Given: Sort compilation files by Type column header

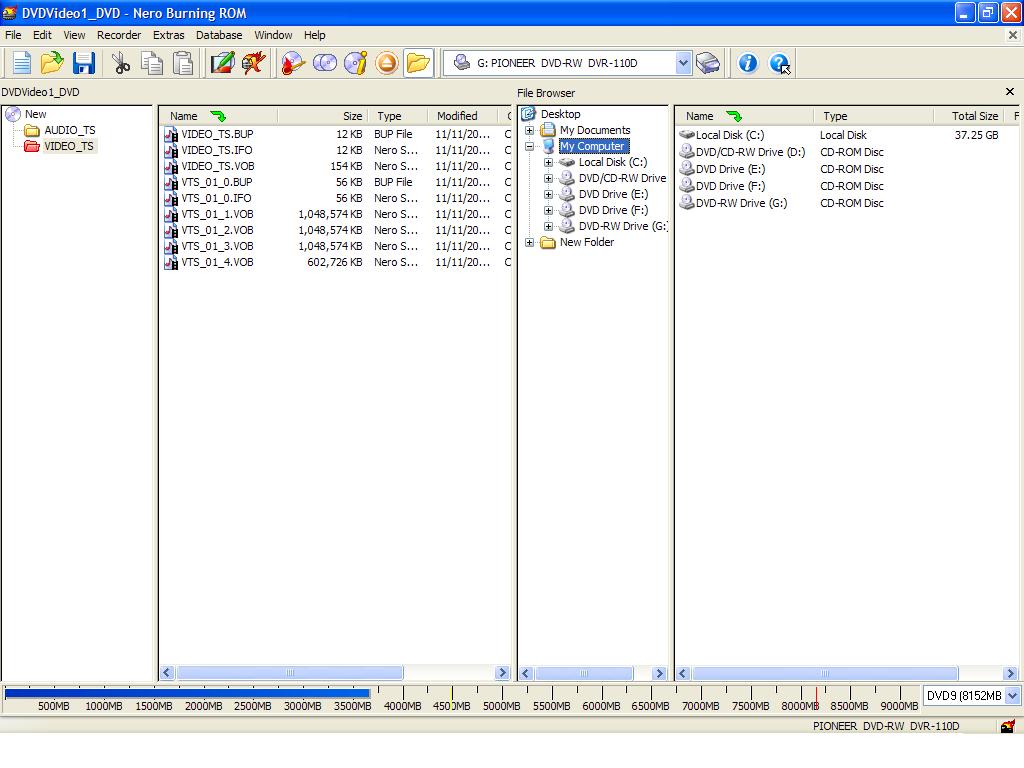Looking at the screenshot, I should click(x=398, y=116).
